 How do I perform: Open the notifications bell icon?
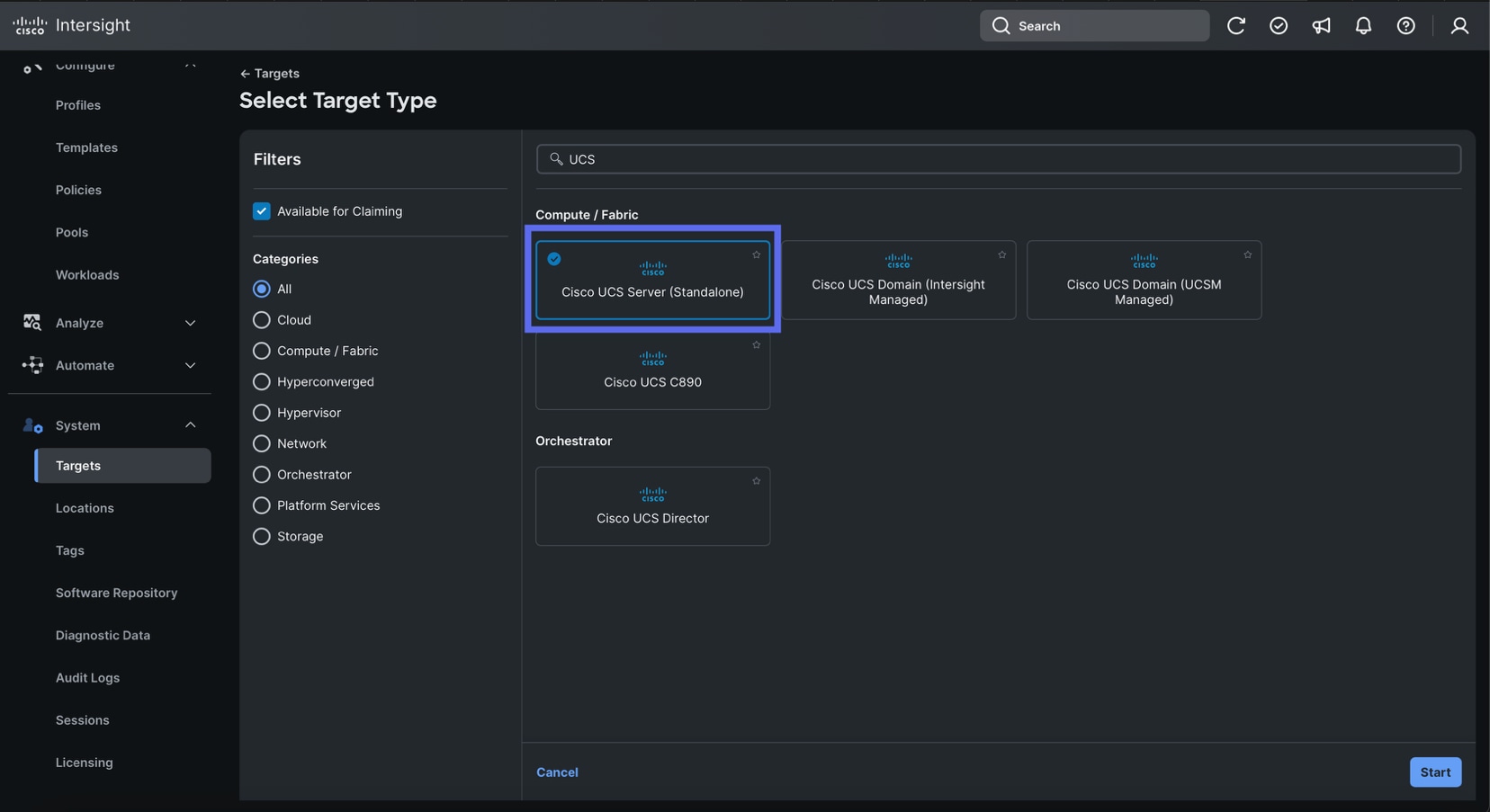point(1363,26)
